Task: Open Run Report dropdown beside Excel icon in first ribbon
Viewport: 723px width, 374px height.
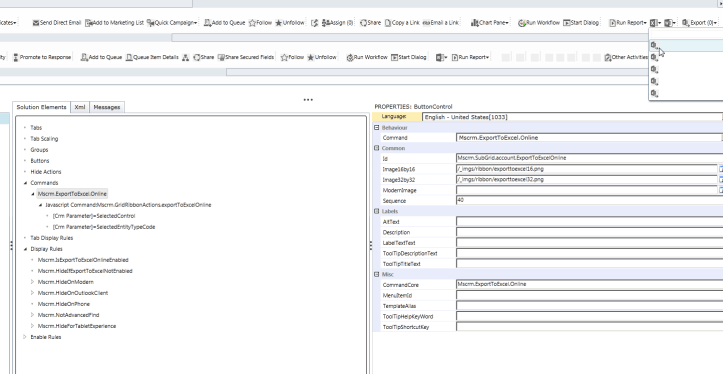Action: click(x=628, y=23)
